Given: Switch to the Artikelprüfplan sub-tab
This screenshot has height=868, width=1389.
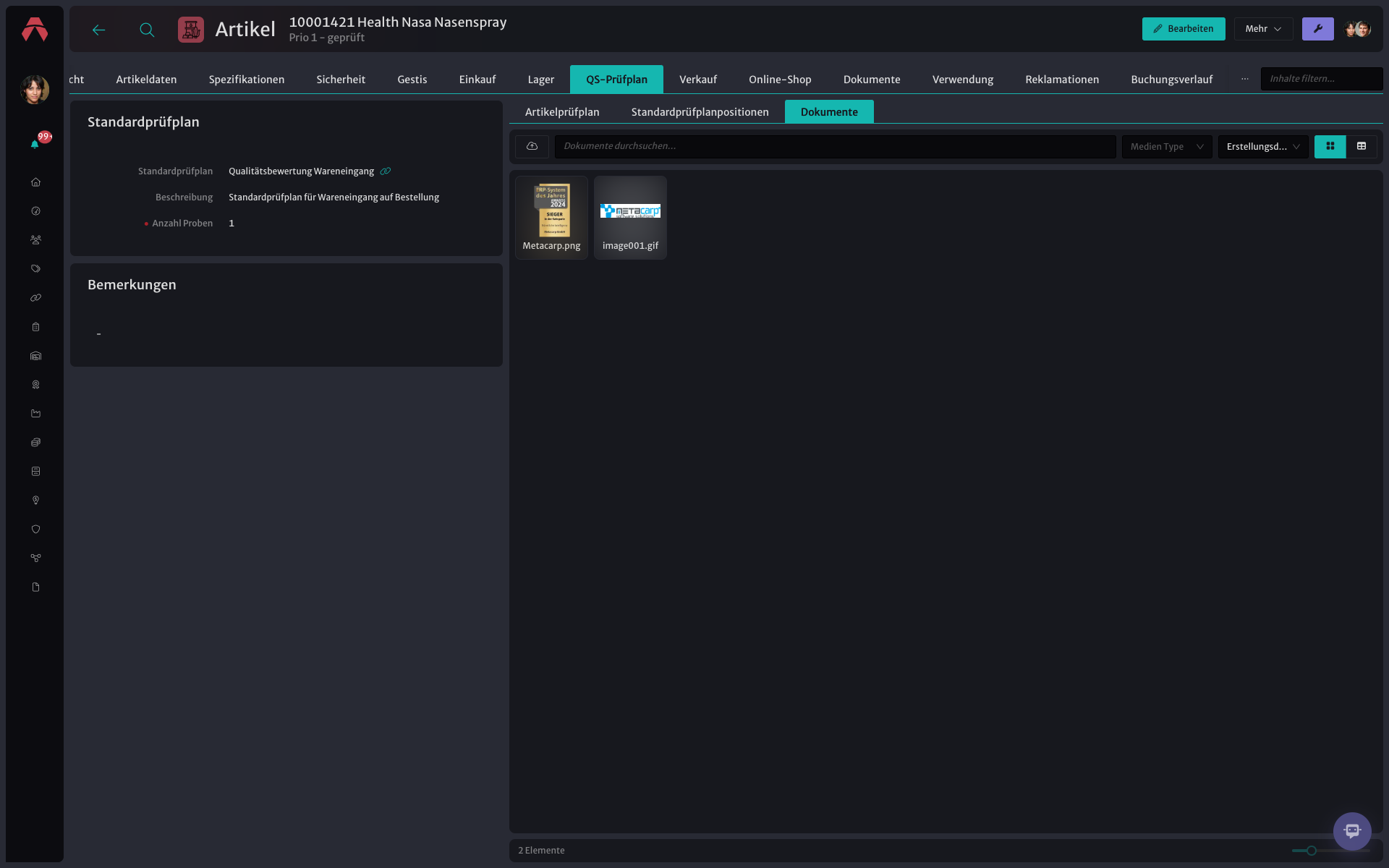Looking at the screenshot, I should point(562,112).
